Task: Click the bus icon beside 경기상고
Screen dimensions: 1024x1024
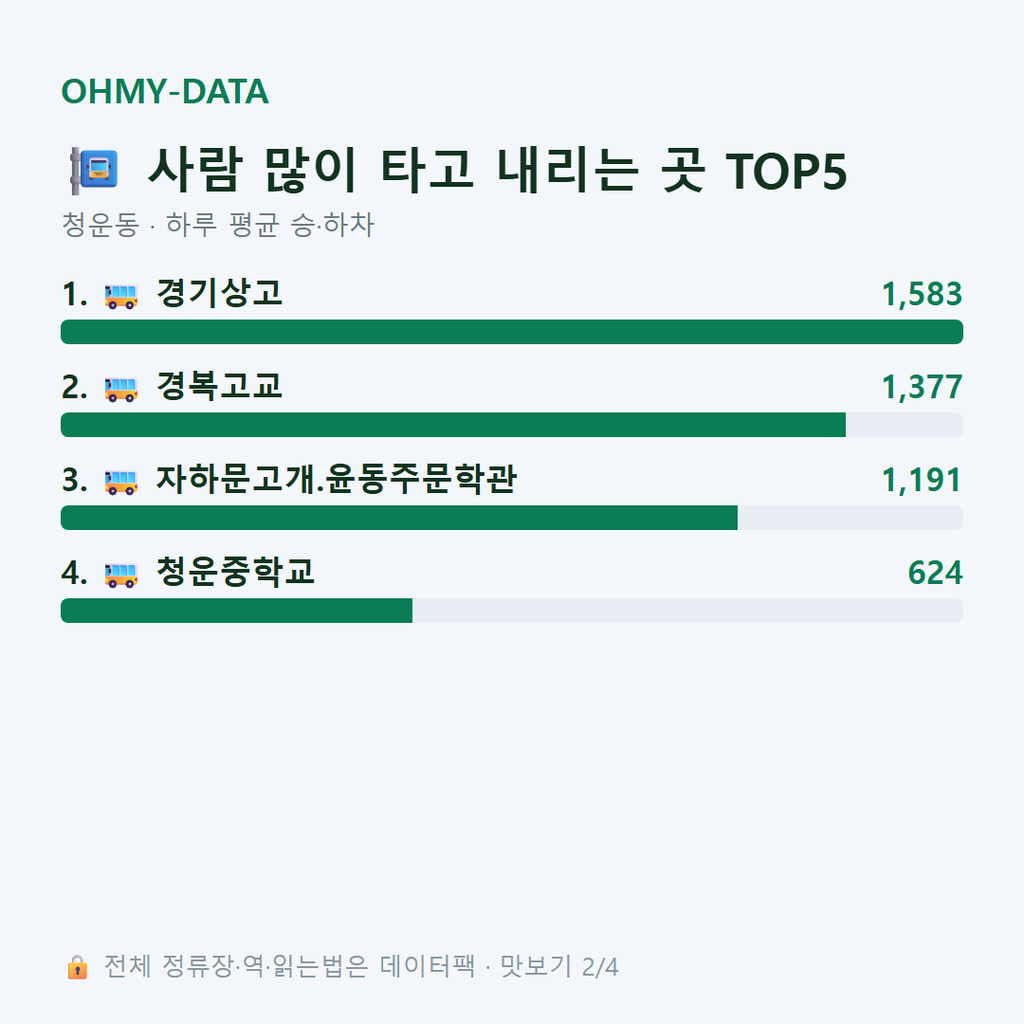Action: [x=121, y=296]
